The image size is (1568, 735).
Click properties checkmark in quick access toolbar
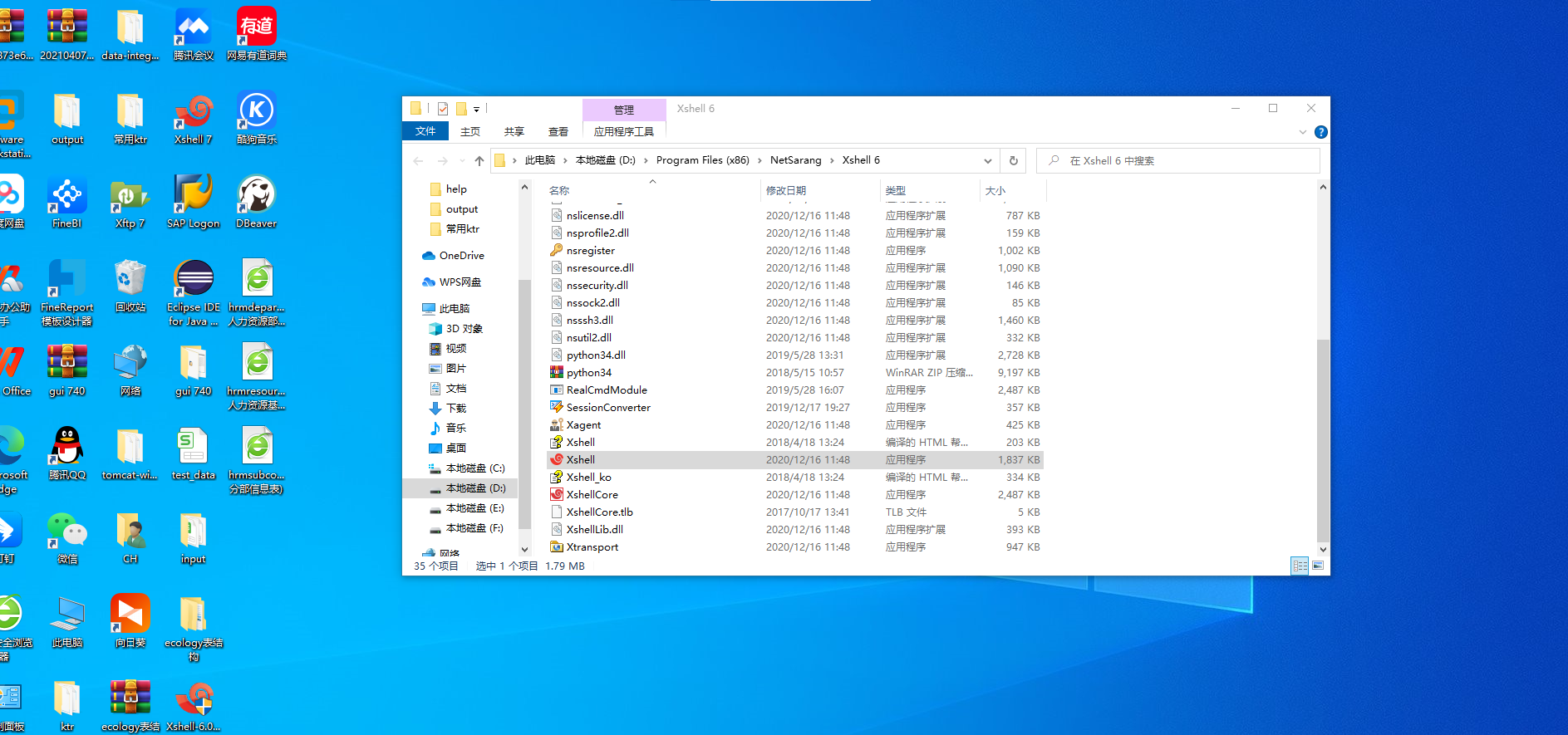point(443,109)
